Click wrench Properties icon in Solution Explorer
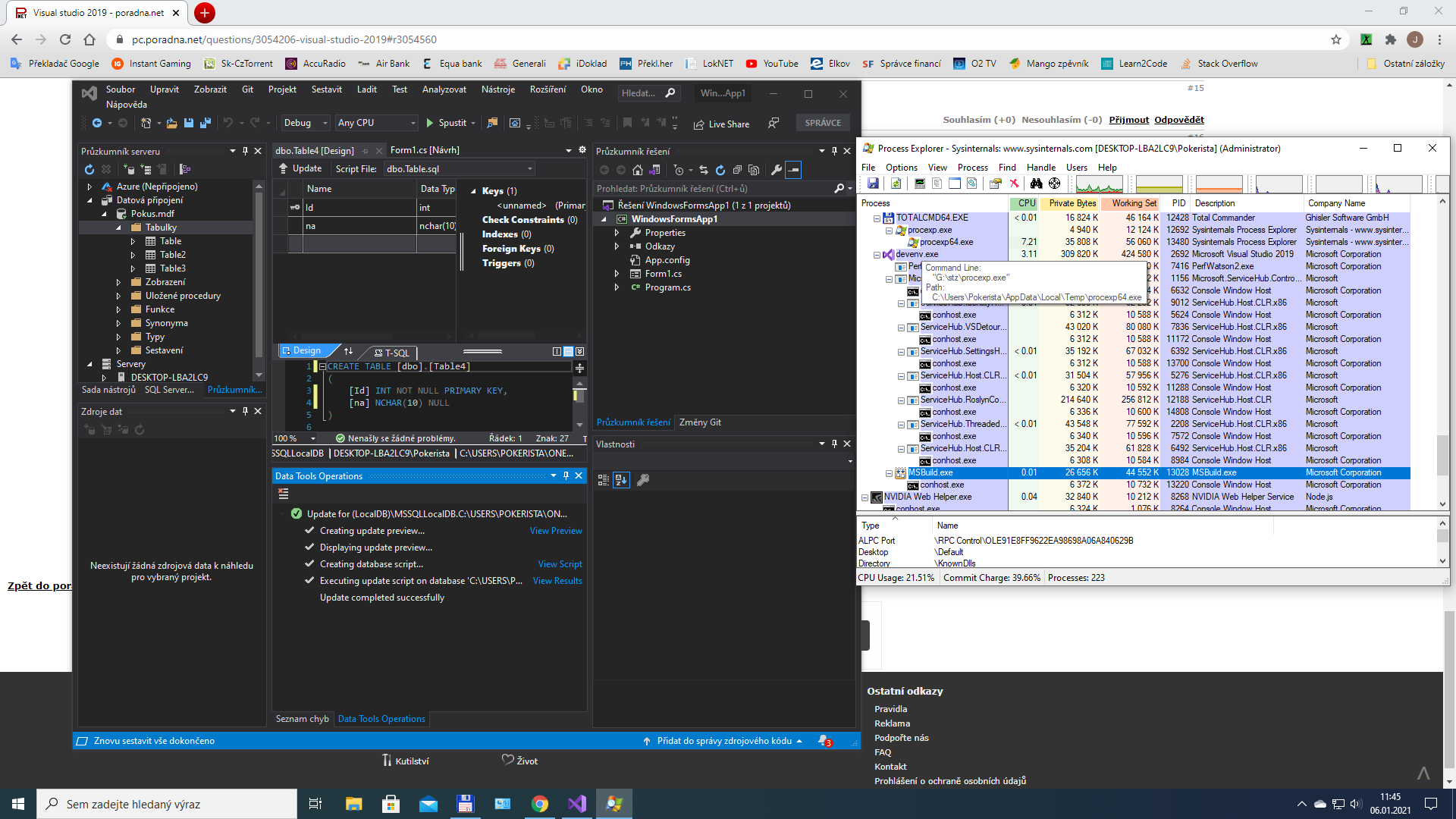Image resolution: width=1456 pixels, height=819 pixels. click(x=776, y=170)
